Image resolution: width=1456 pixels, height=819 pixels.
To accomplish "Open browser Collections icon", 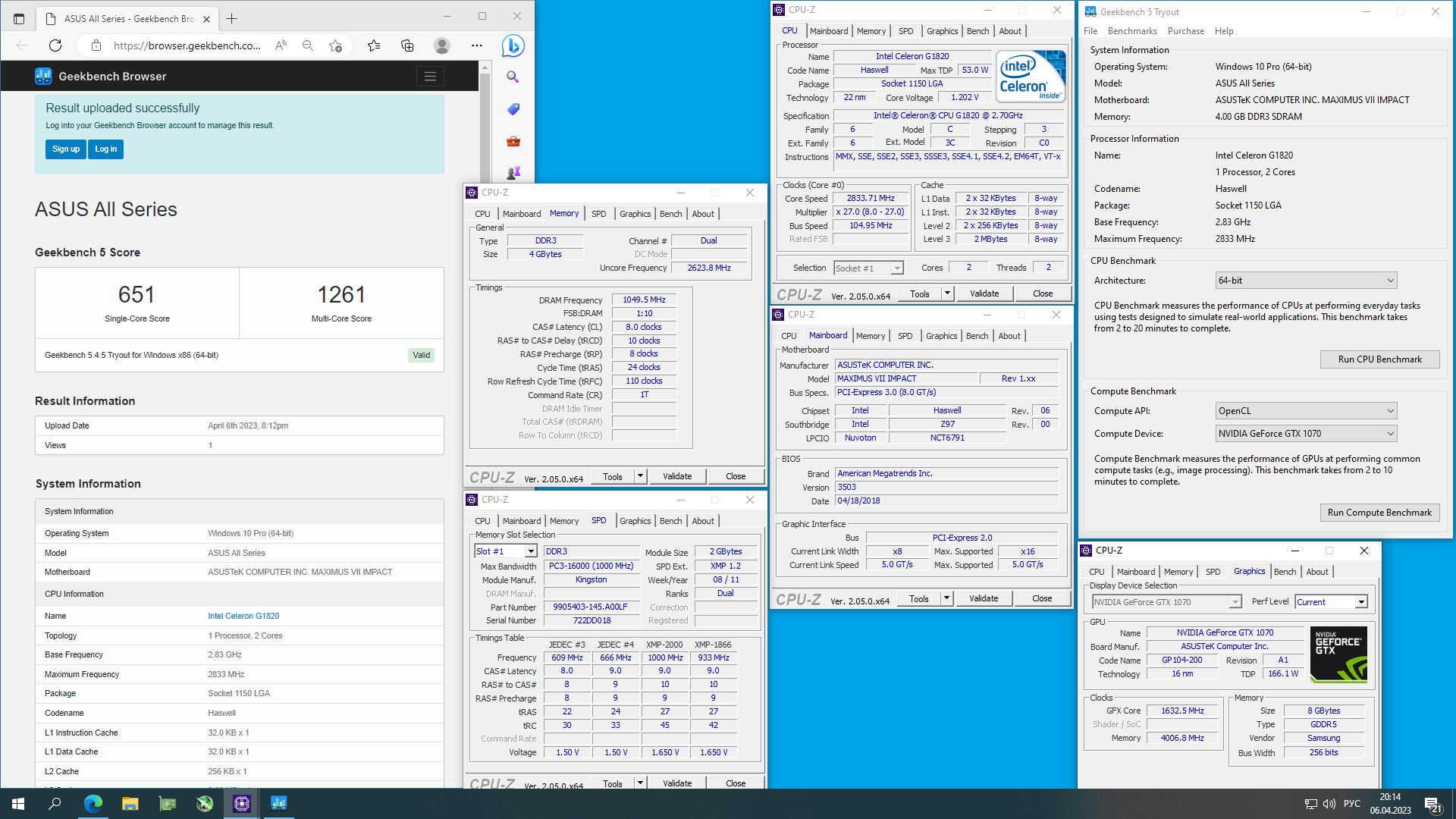I will click(407, 45).
